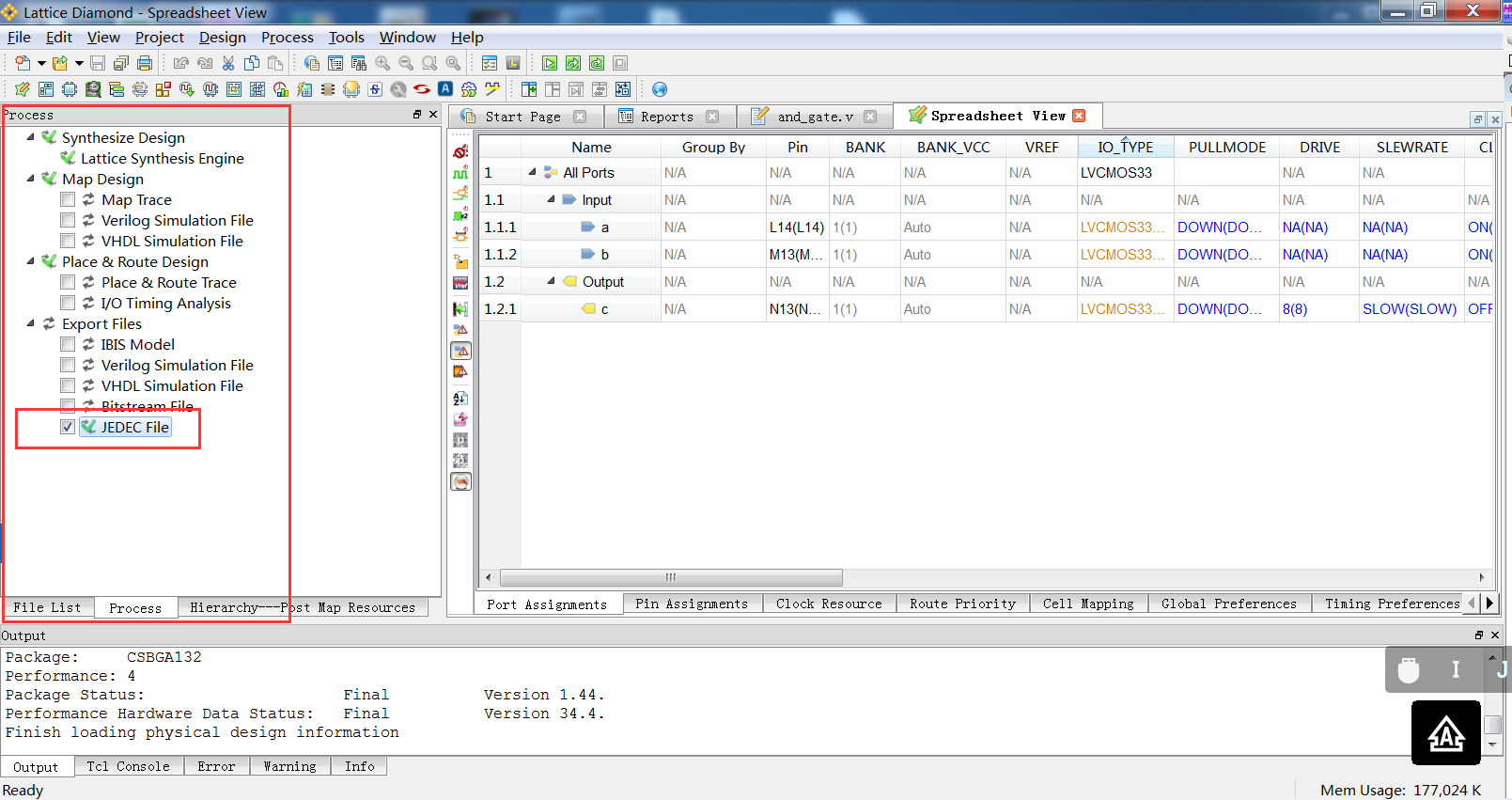Image resolution: width=1512 pixels, height=800 pixels.
Task: Click the Zoom In magnifier icon
Action: [x=382, y=63]
